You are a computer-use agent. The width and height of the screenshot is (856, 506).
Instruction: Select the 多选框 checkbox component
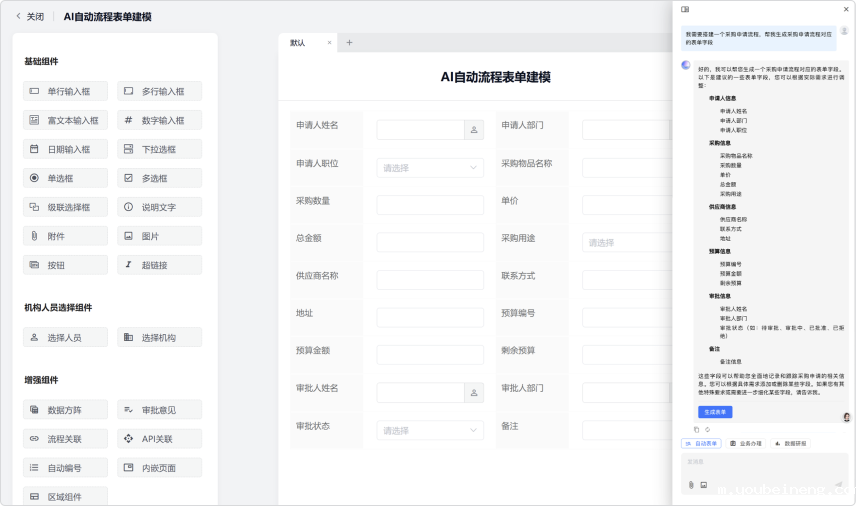tap(159, 178)
